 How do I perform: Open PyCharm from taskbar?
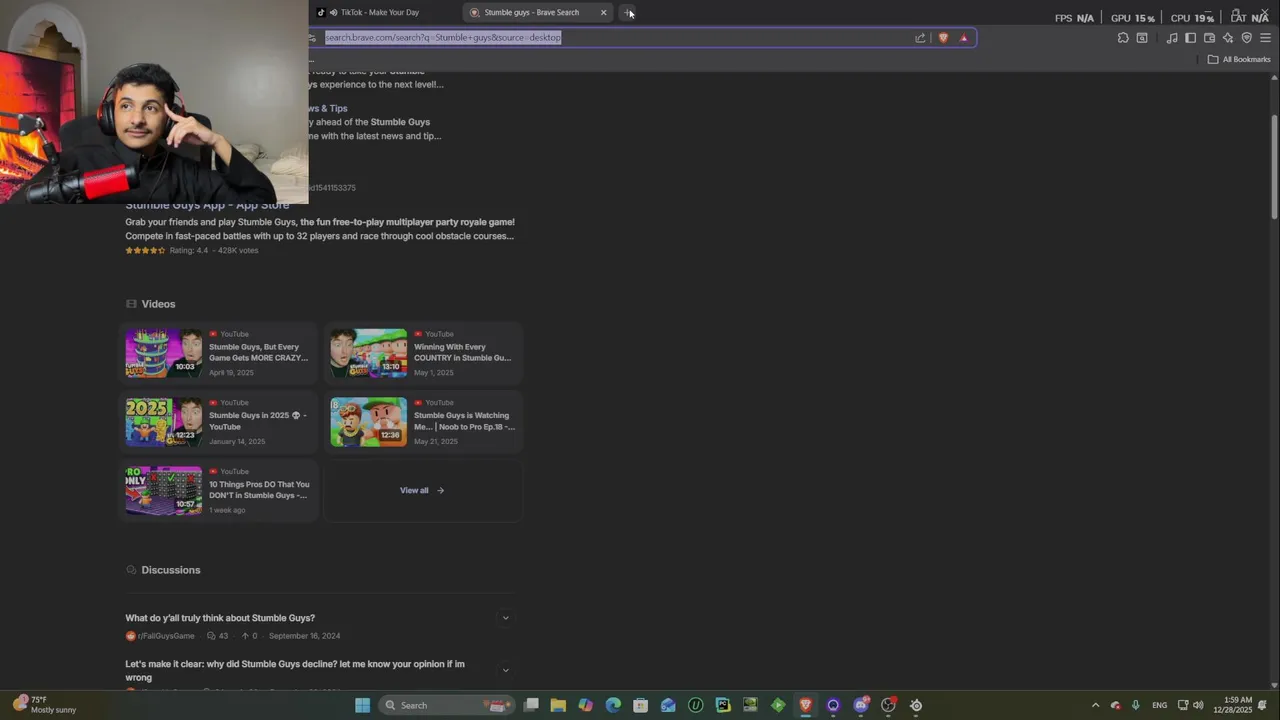[x=723, y=705]
